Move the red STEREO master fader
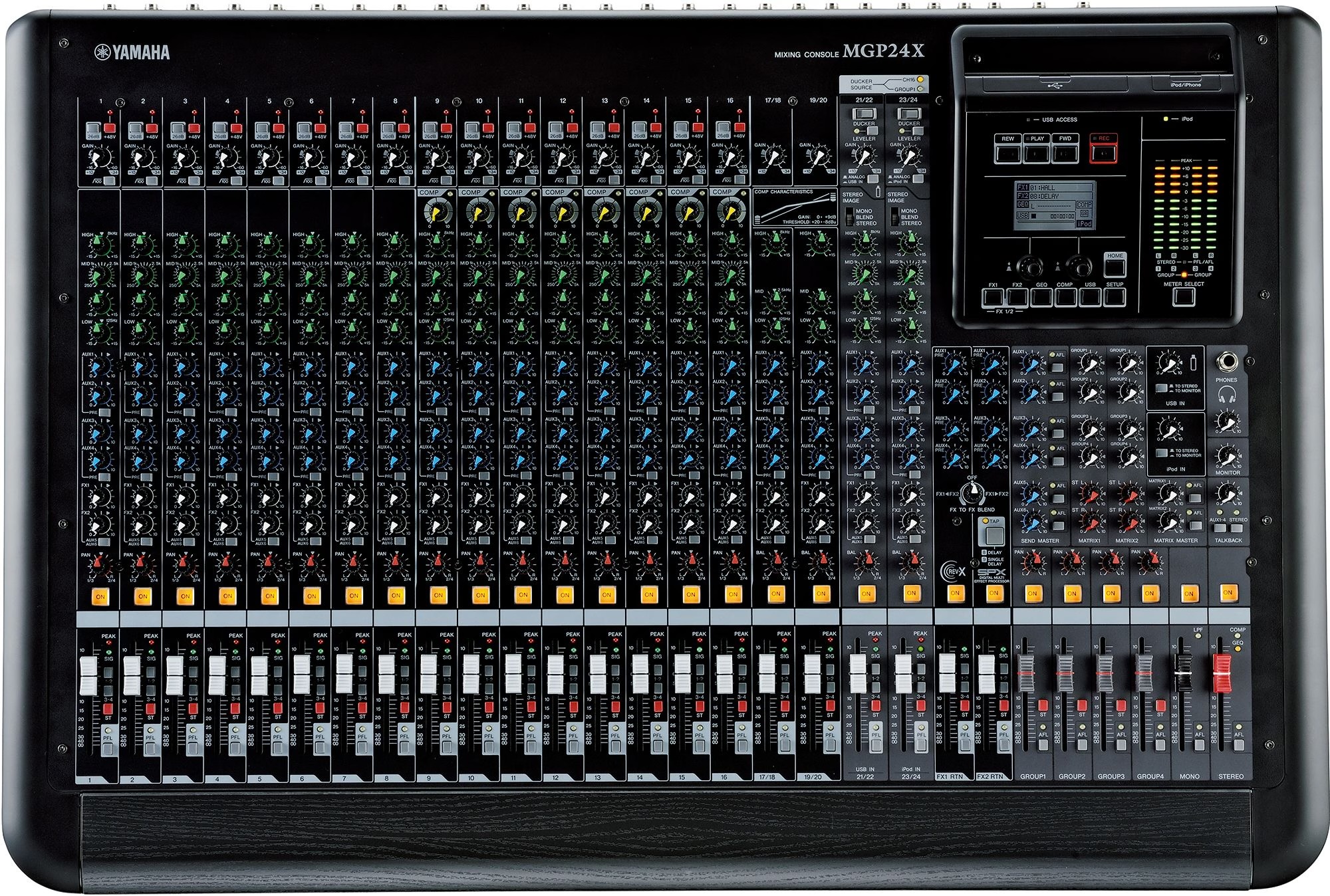 (x=1222, y=673)
